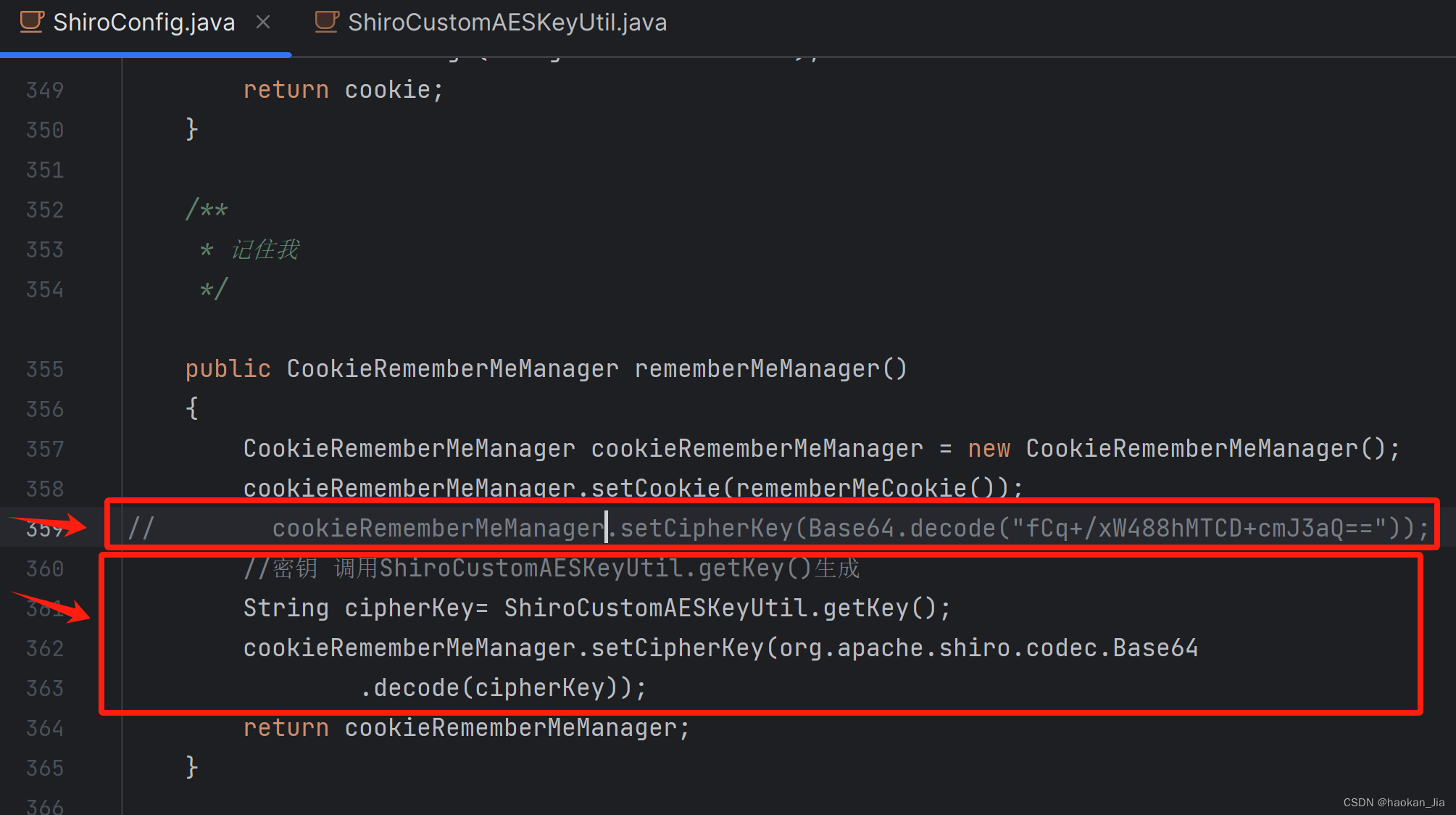Close the ShiroConfig.java tab
The height and width of the screenshot is (815, 1456).
263,22
